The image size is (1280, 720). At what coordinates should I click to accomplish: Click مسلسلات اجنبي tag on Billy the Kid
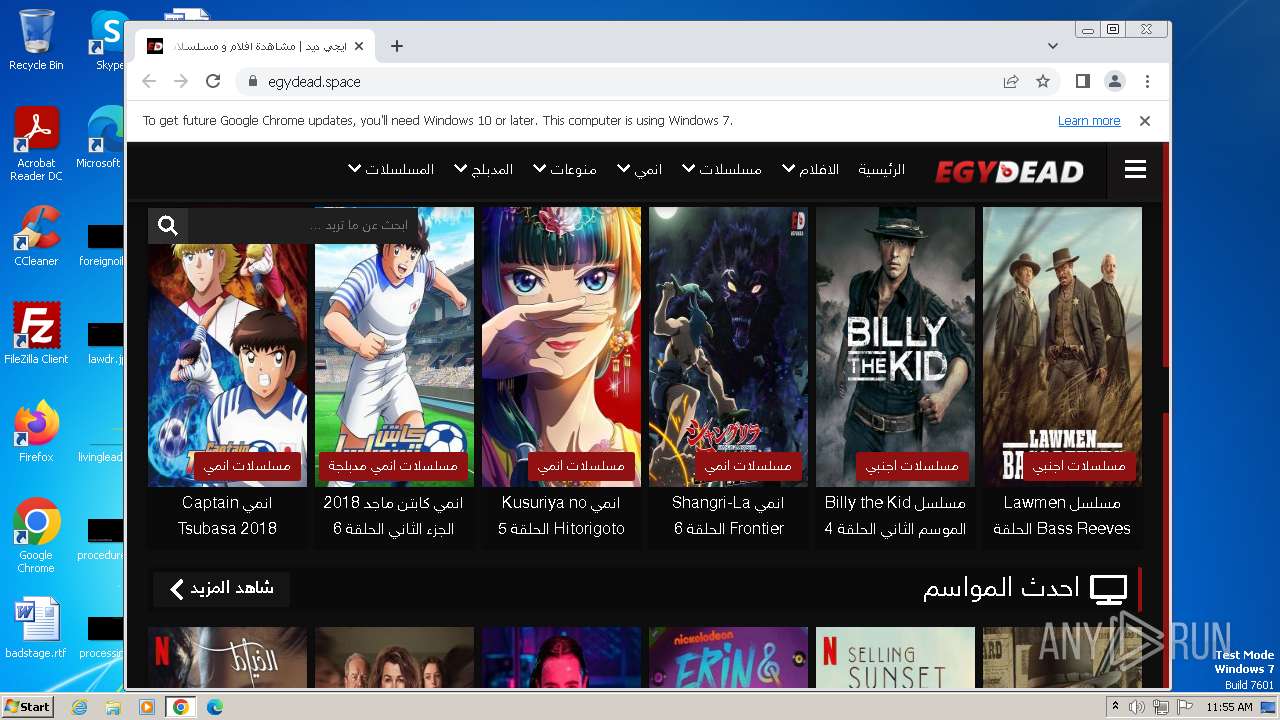coord(911,466)
